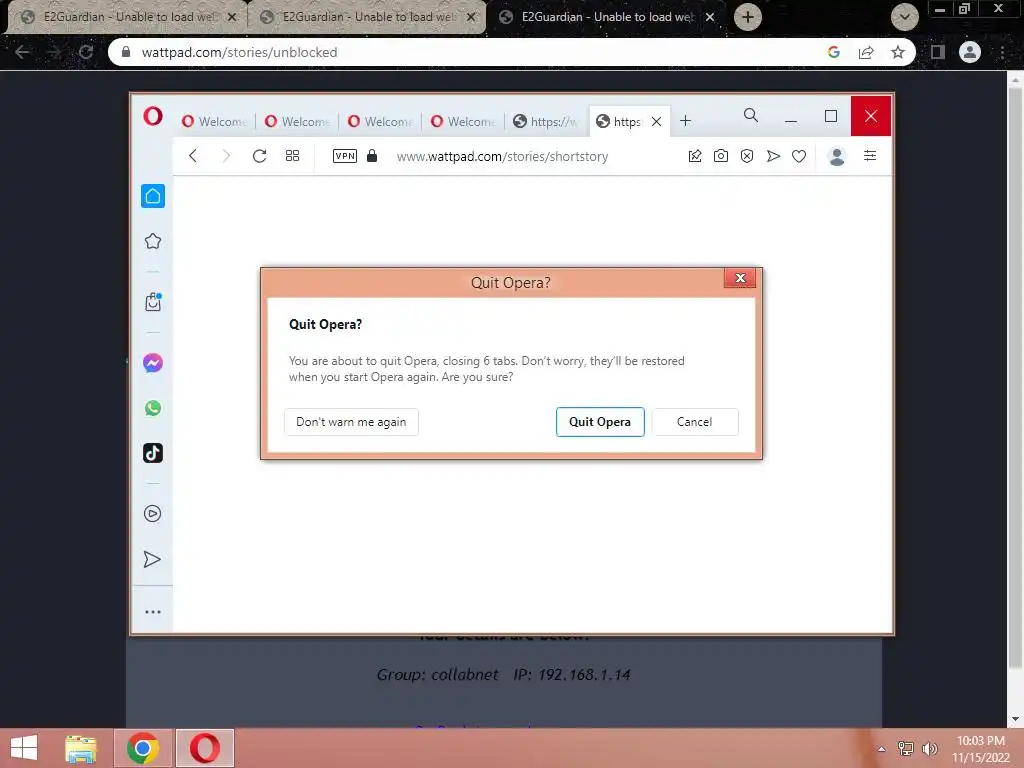Open Opera Easy Setup sliders icon
1024x768 pixels.
(x=870, y=155)
